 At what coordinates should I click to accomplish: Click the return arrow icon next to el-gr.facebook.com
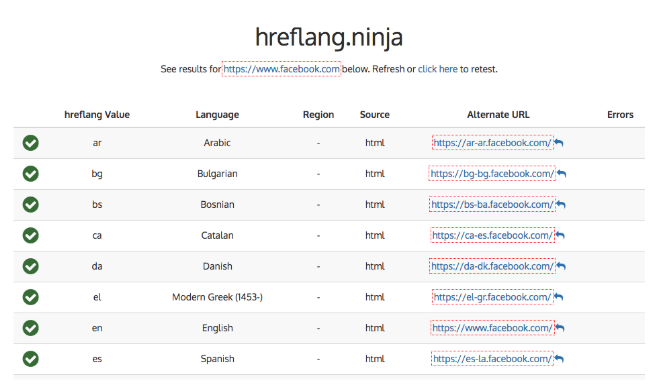[559, 297]
